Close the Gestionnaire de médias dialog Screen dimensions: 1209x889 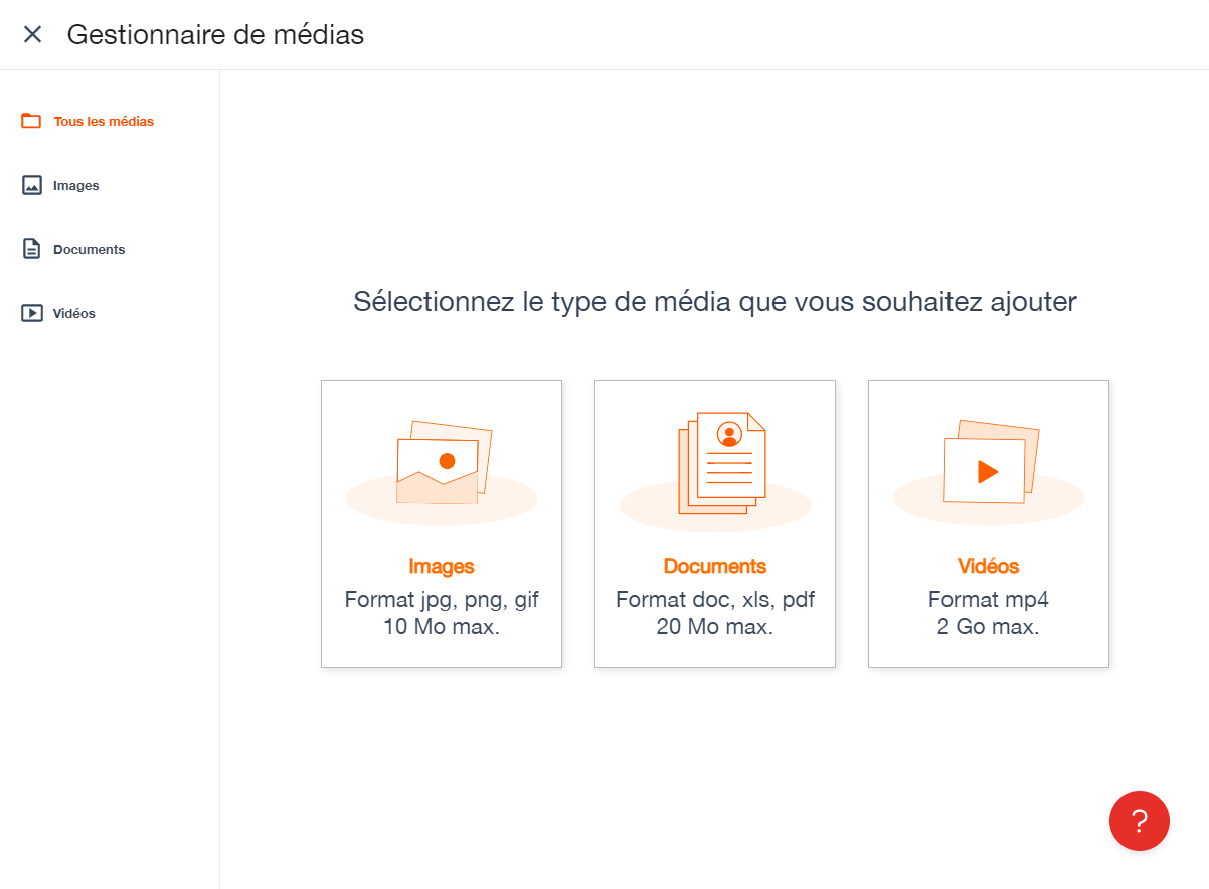[32, 33]
